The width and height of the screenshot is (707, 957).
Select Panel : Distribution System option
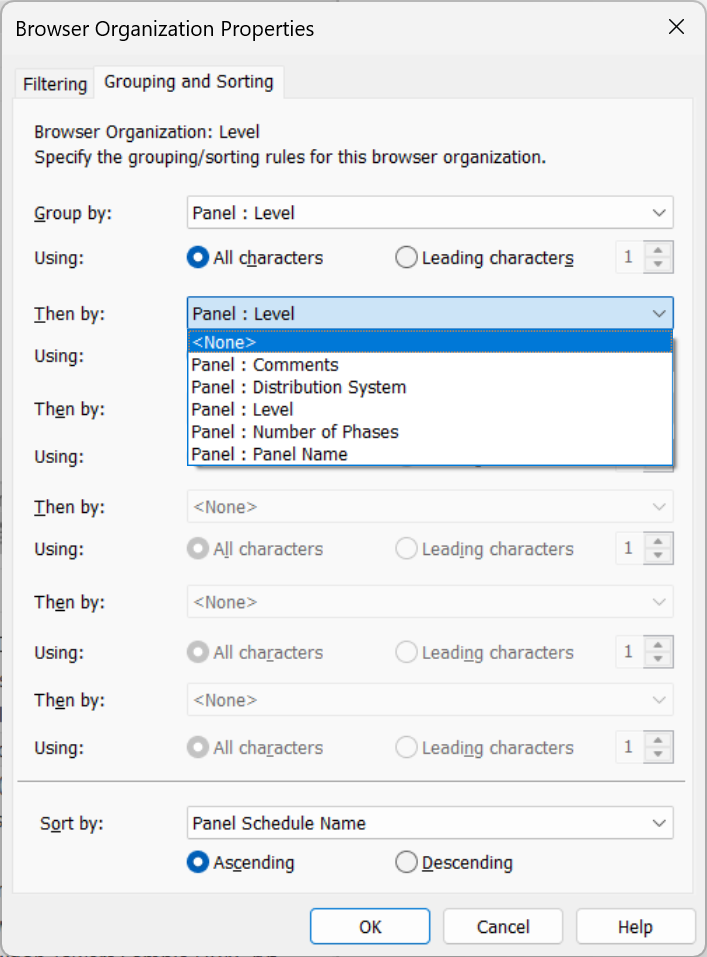pos(298,387)
